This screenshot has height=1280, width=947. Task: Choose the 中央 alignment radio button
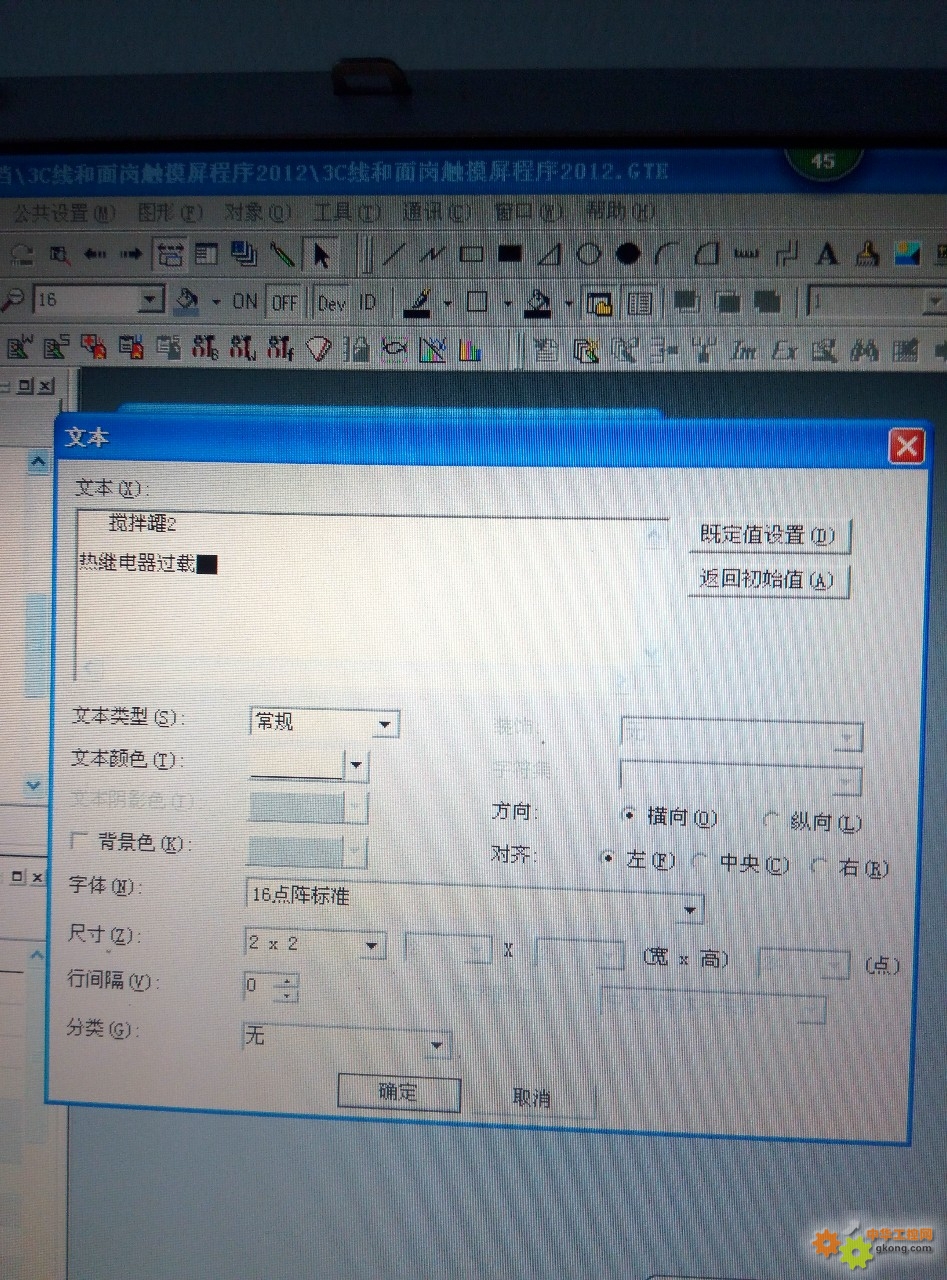700,862
